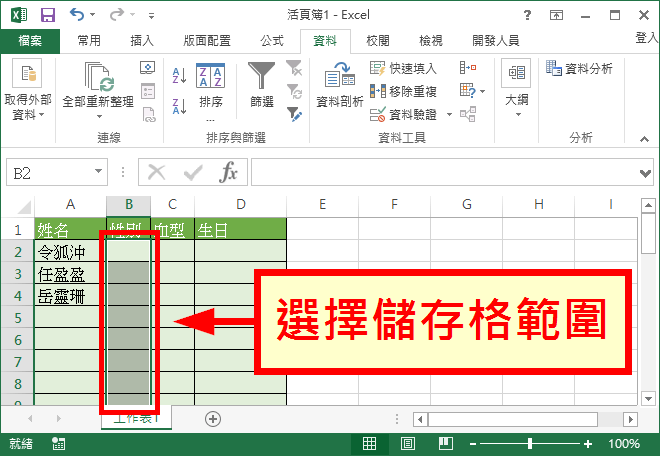Screen dimensions: 660x456
Task: Click the Excel Help question mark
Action: [x=527, y=15]
